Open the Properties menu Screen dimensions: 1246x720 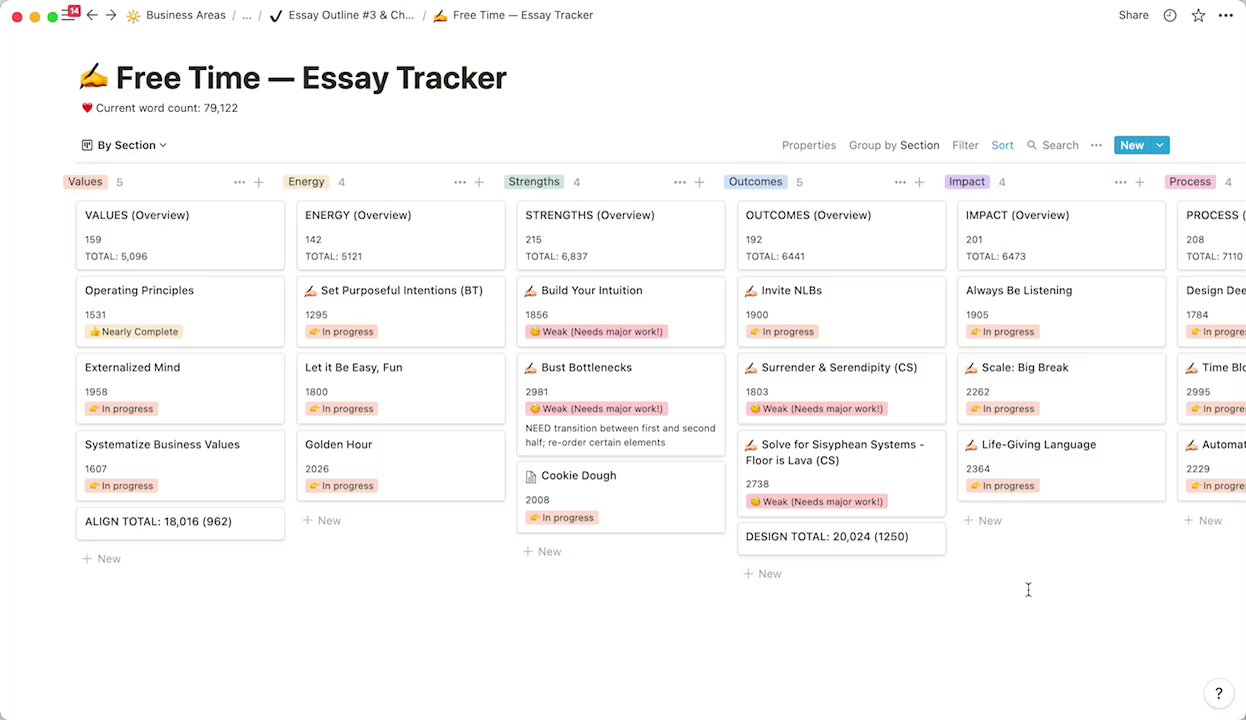(x=808, y=145)
